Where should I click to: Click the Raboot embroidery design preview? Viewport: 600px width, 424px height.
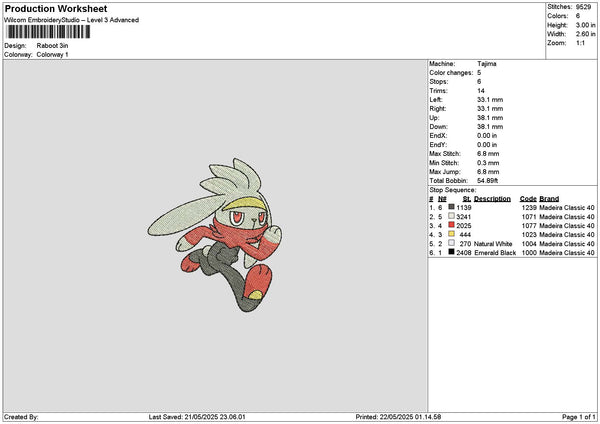(x=215, y=235)
